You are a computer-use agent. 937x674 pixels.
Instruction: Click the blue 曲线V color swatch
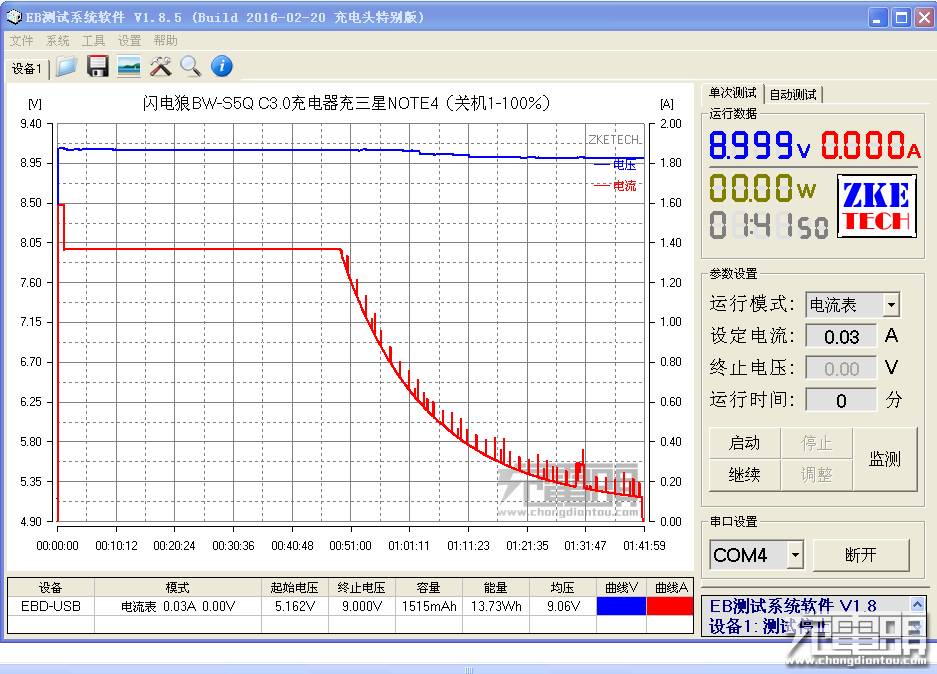pyautogui.click(x=621, y=606)
